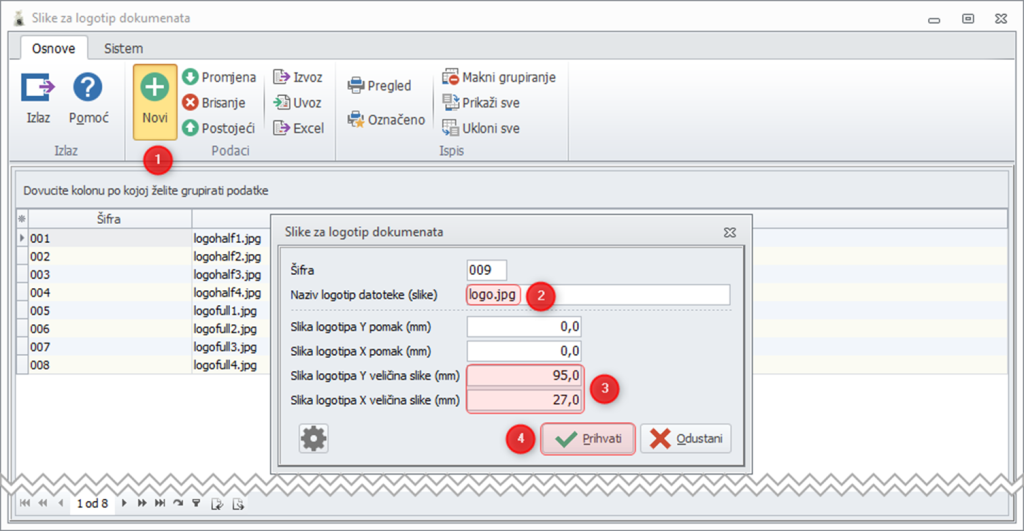Click the Naziv logotip datoteke field
Image resolution: width=1024 pixels, height=531 pixels.
598,295
